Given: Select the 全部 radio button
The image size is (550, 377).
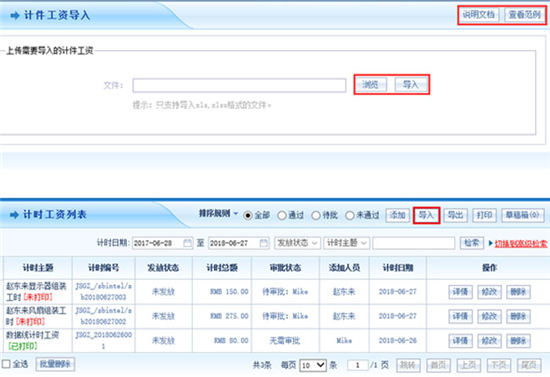Looking at the screenshot, I should [x=248, y=215].
